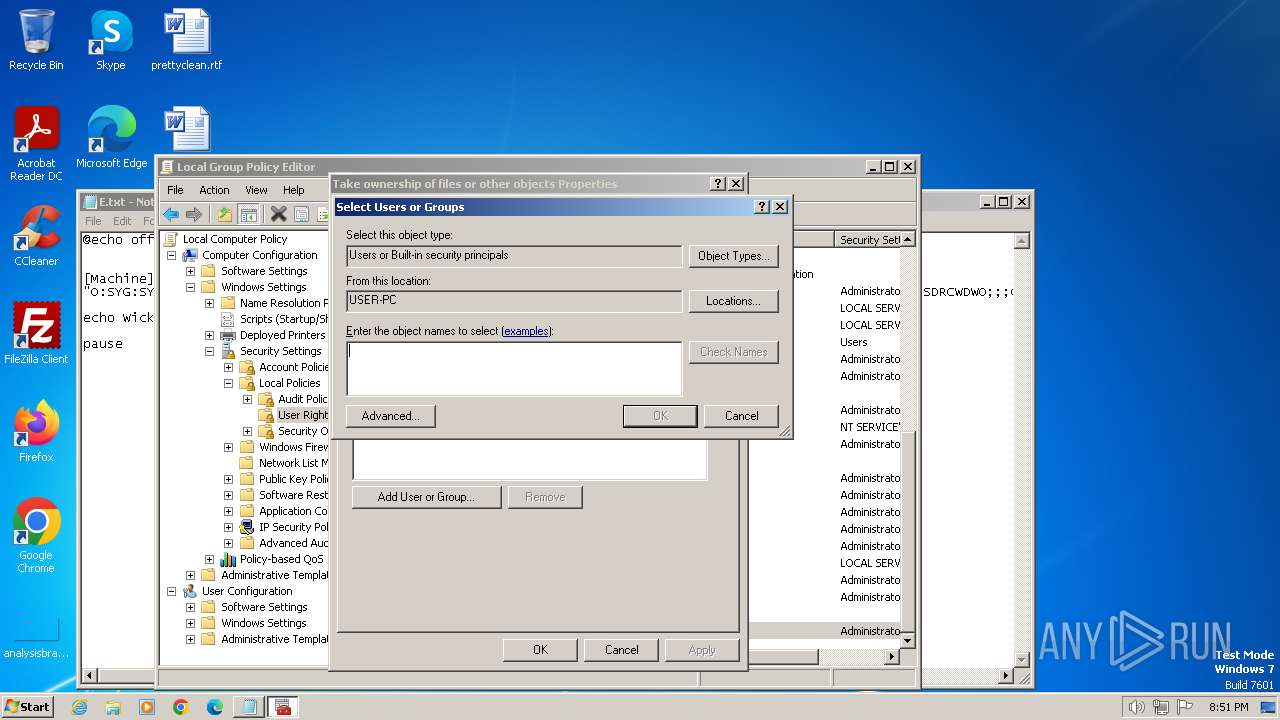
Task: Open Firefox desktop shortcut
Action: (x=36, y=432)
